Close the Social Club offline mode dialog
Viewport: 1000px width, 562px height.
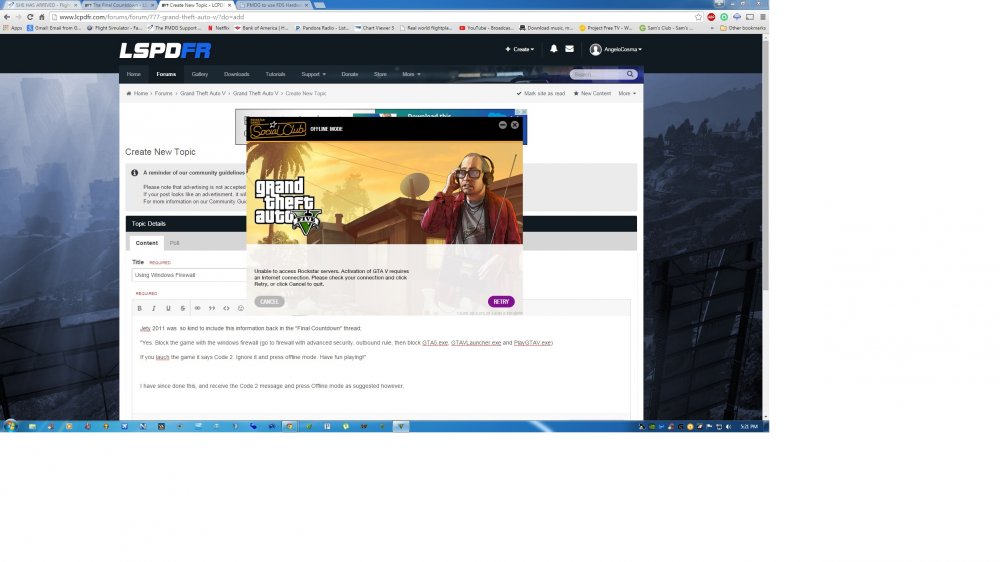pos(515,125)
